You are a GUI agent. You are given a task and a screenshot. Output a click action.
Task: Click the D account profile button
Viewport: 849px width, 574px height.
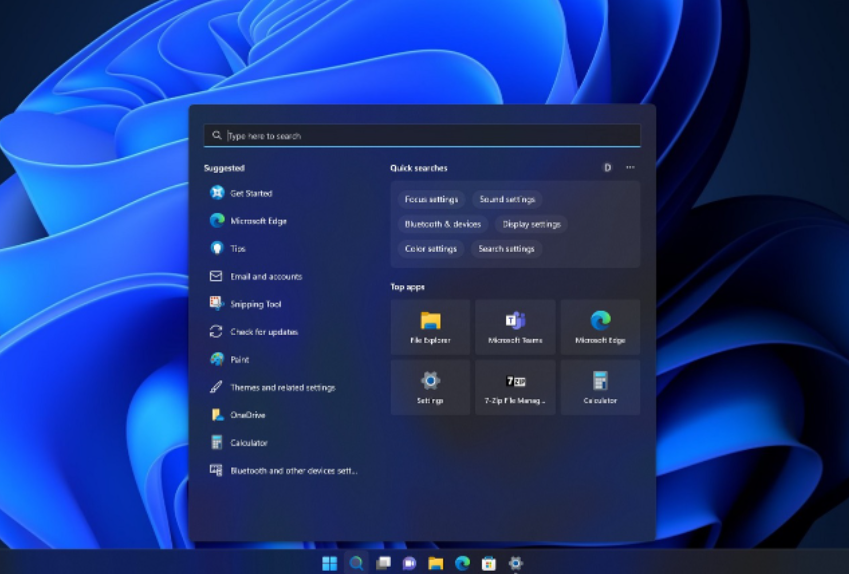[x=607, y=168]
